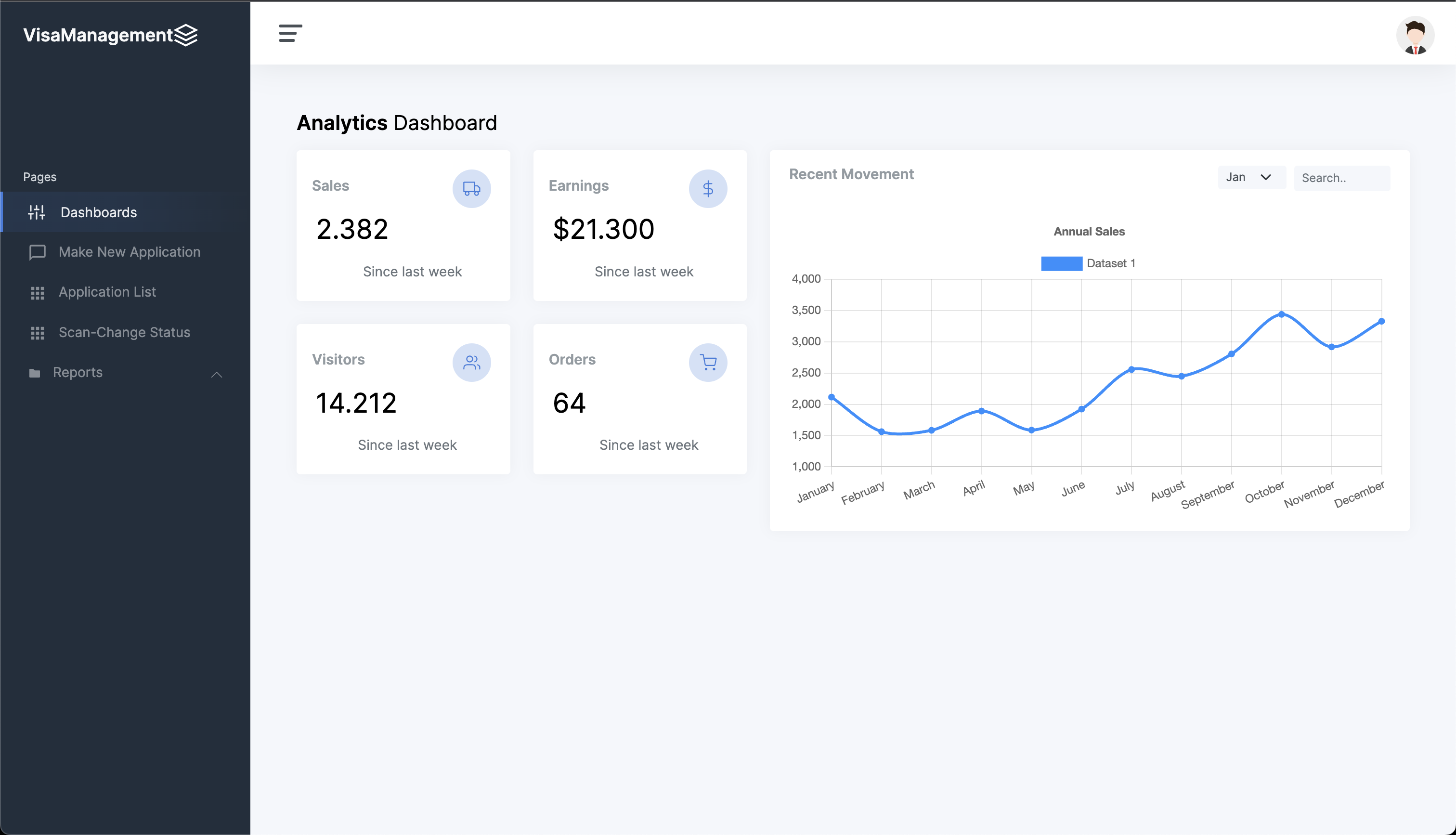Click Since last week under Visitors

pos(407,445)
